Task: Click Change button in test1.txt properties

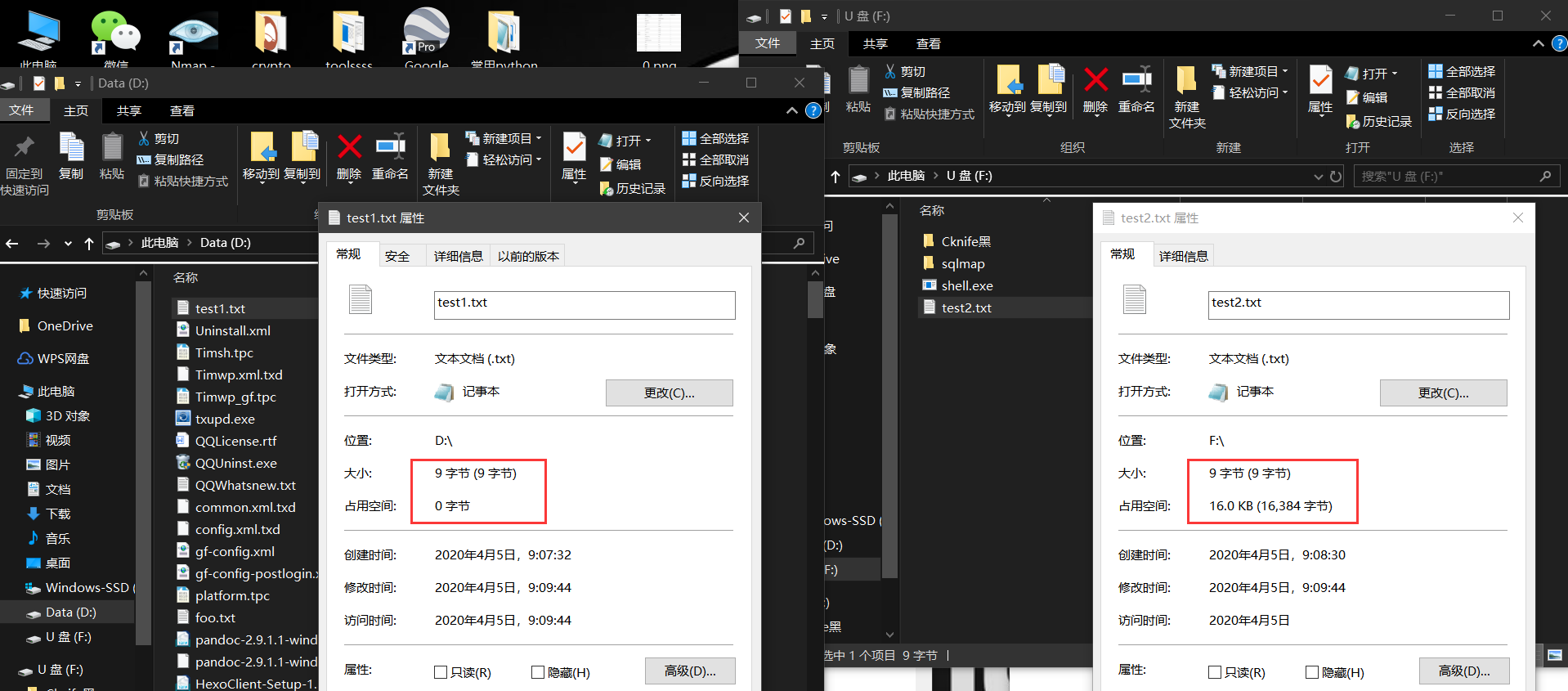Action: click(x=669, y=393)
